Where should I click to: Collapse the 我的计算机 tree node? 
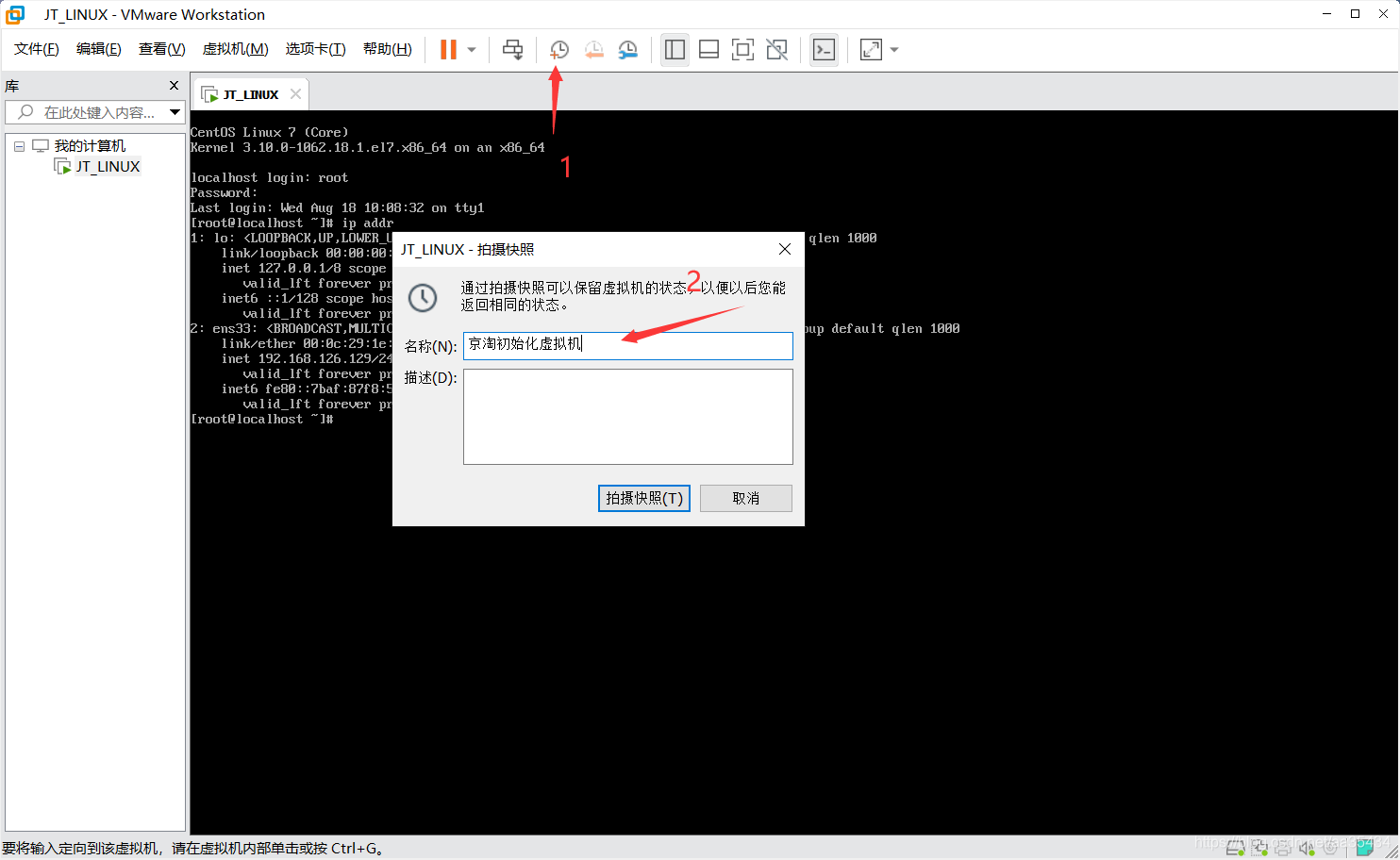pos(19,146)
